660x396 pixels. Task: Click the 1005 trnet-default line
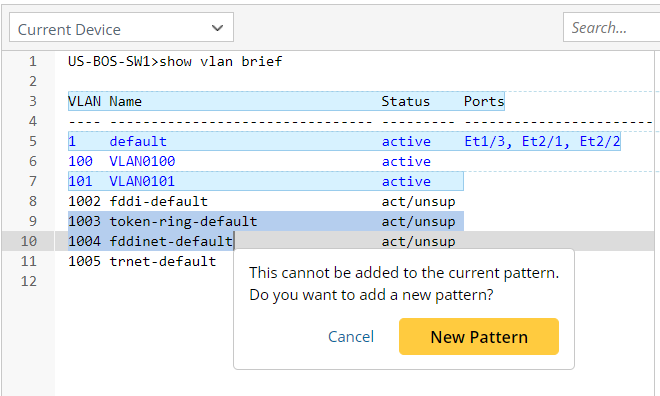(142, 261)
